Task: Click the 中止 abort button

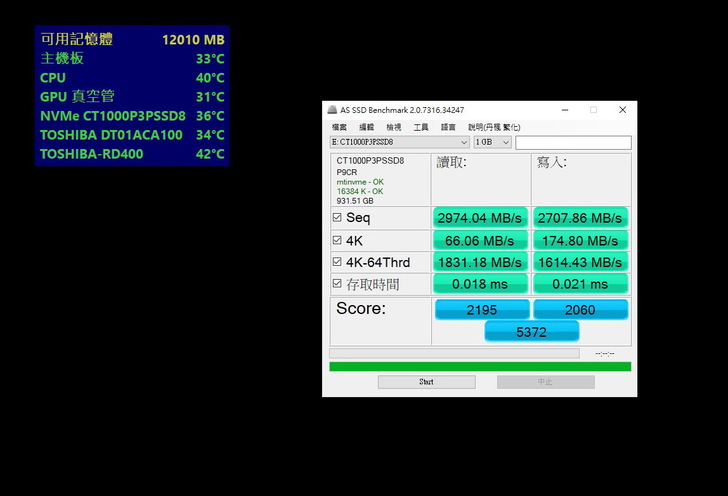Action: (x=545, y=382)
